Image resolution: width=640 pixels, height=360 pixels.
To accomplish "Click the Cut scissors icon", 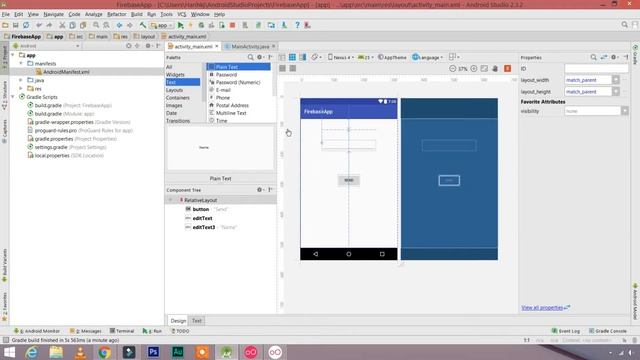I will (x=62, y=25).
